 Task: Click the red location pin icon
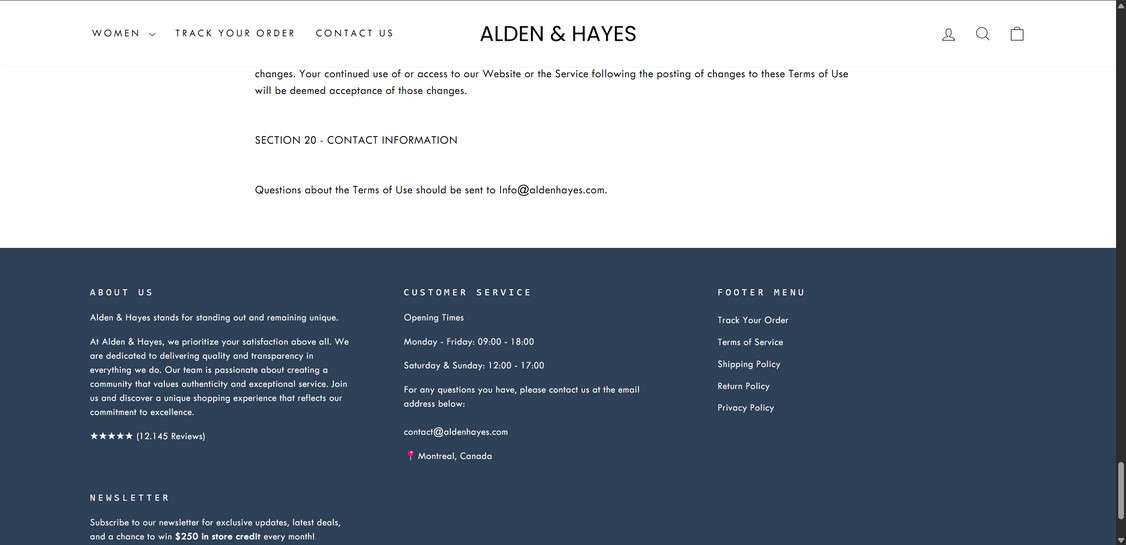point(410,456)
